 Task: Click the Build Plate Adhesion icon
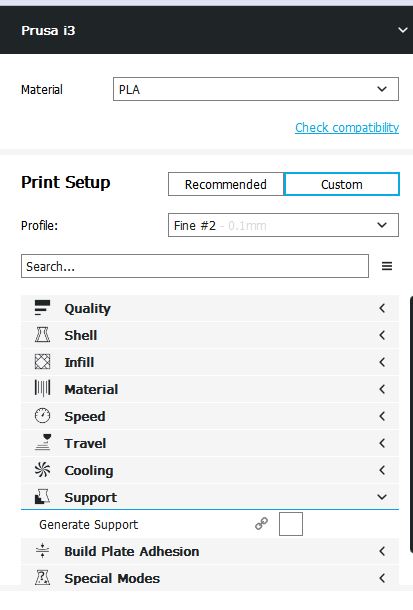click(x=42, y=550)
